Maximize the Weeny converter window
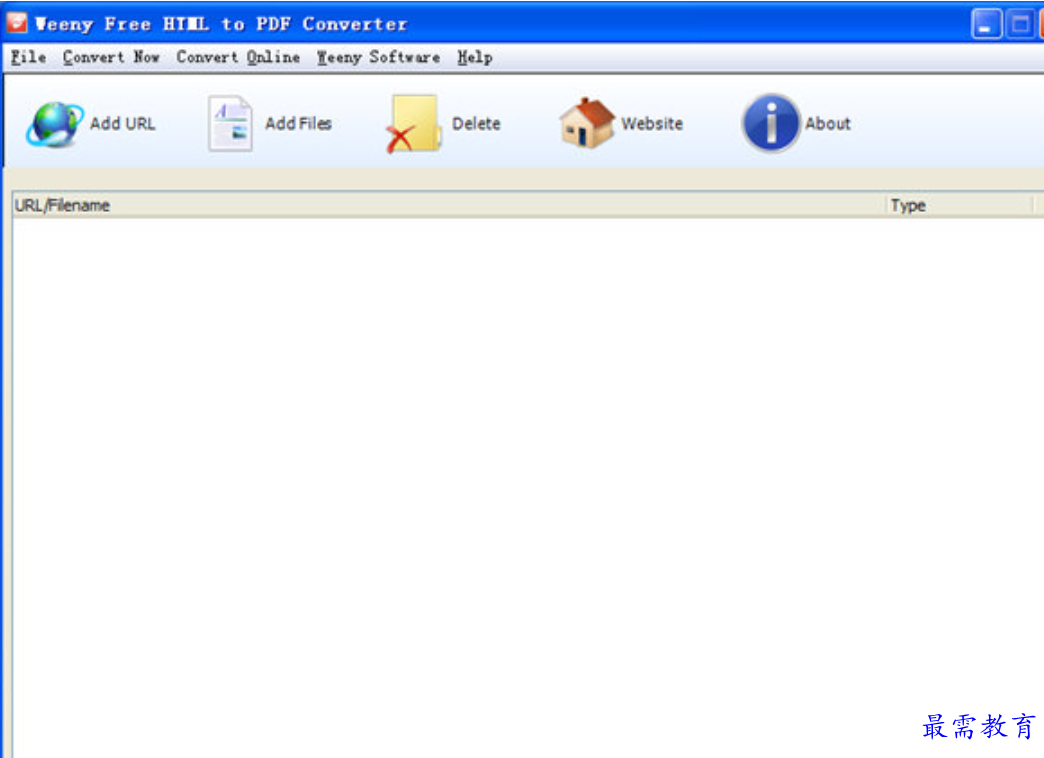The width and height of the screenshot is (1044, 758). click(x=1020, y=25)
